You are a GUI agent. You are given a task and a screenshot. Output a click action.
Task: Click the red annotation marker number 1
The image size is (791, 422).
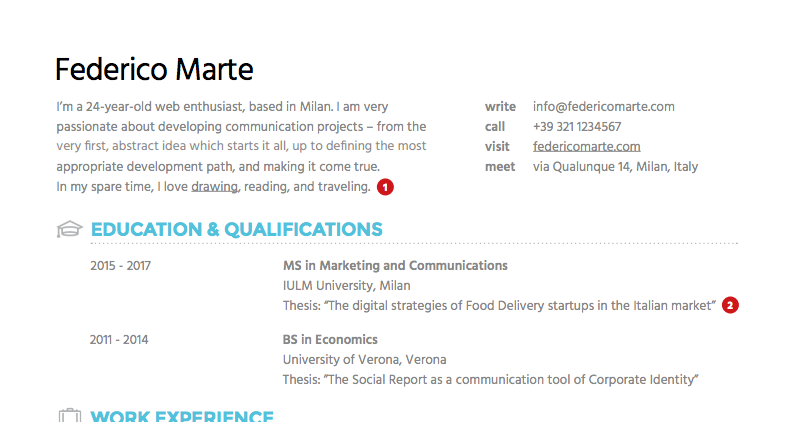[x=385, y=187]
